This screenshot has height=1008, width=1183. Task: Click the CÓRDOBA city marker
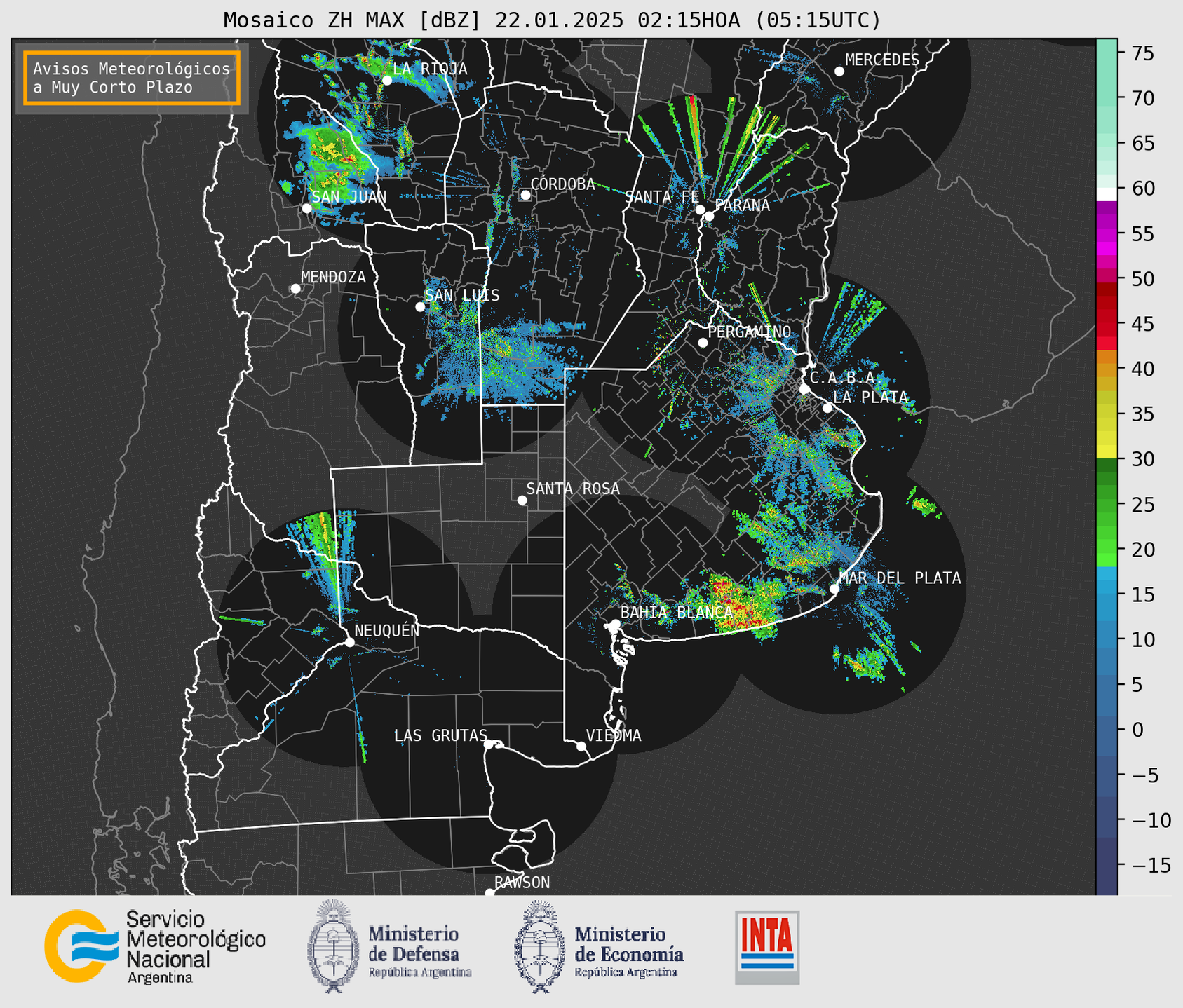tap(525, 195)
